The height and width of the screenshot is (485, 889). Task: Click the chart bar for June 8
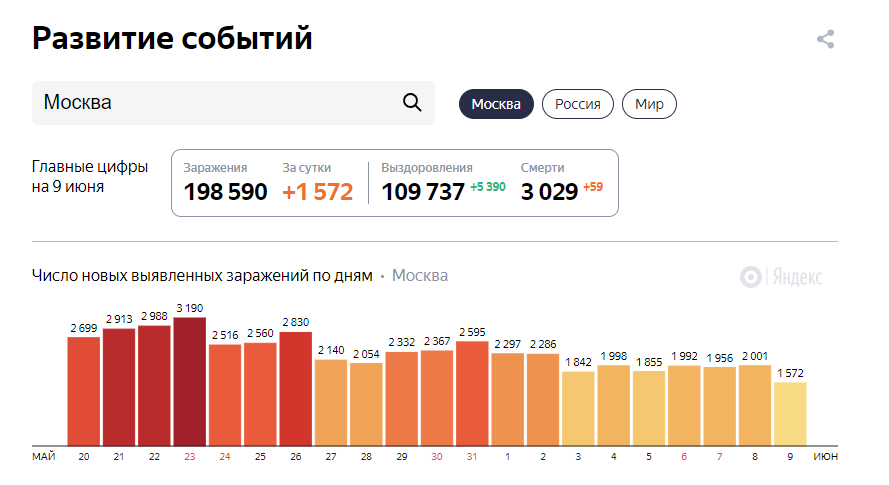pyautogui.click(x=755, y=406)
